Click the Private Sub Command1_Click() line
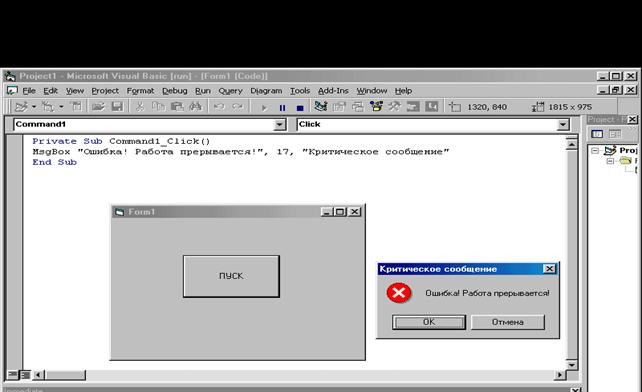The image size is (642, 392). (x=121, y=141)
